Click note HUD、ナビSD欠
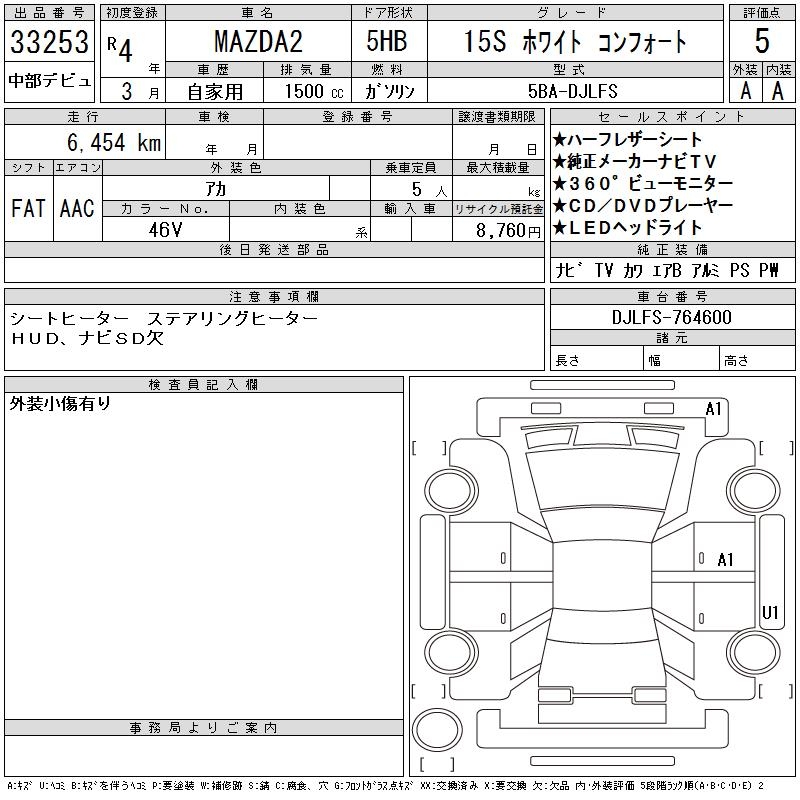The image size is (800, 800). point(87,338)
